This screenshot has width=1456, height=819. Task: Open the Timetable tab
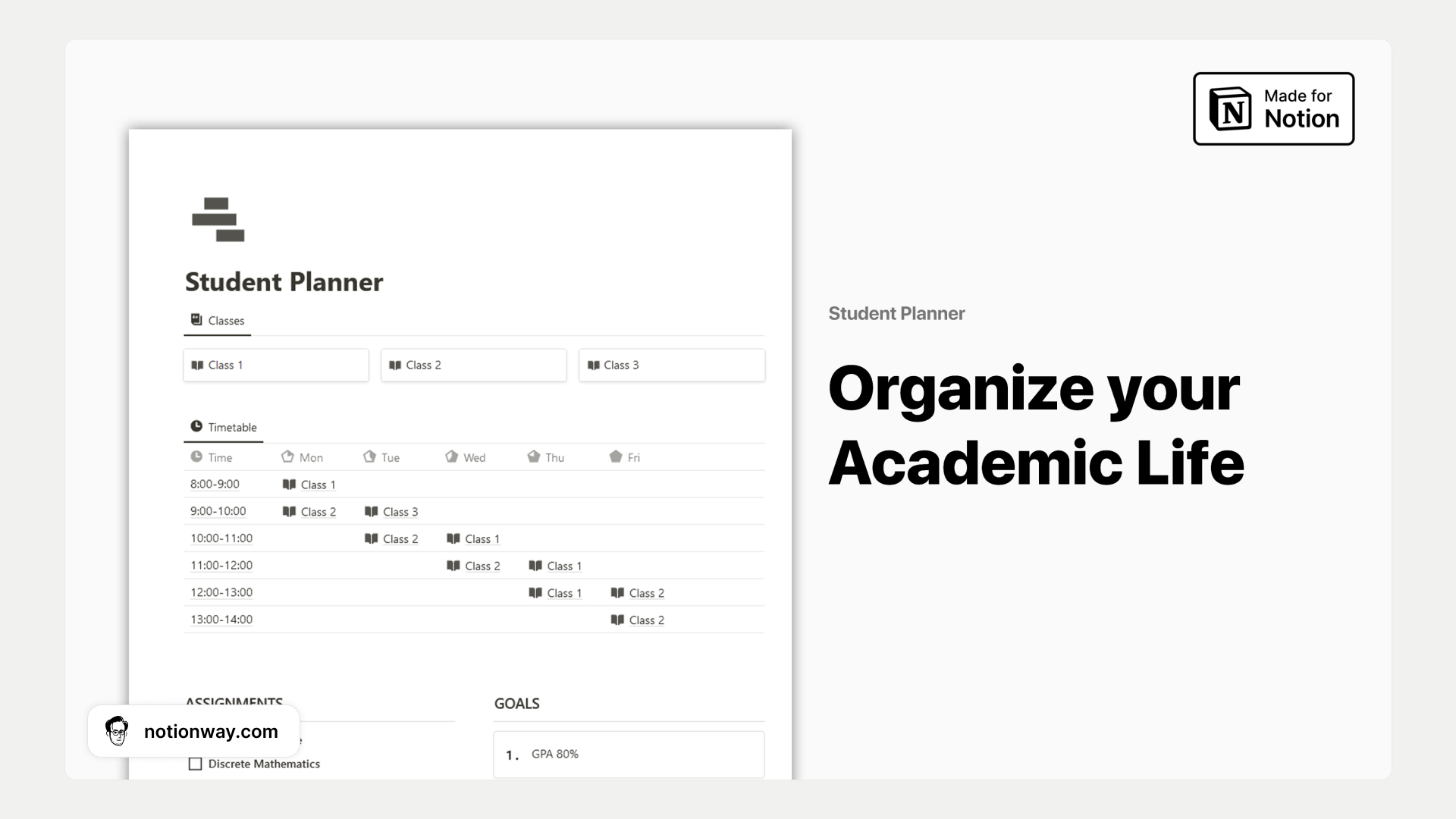tap(224, 427)
